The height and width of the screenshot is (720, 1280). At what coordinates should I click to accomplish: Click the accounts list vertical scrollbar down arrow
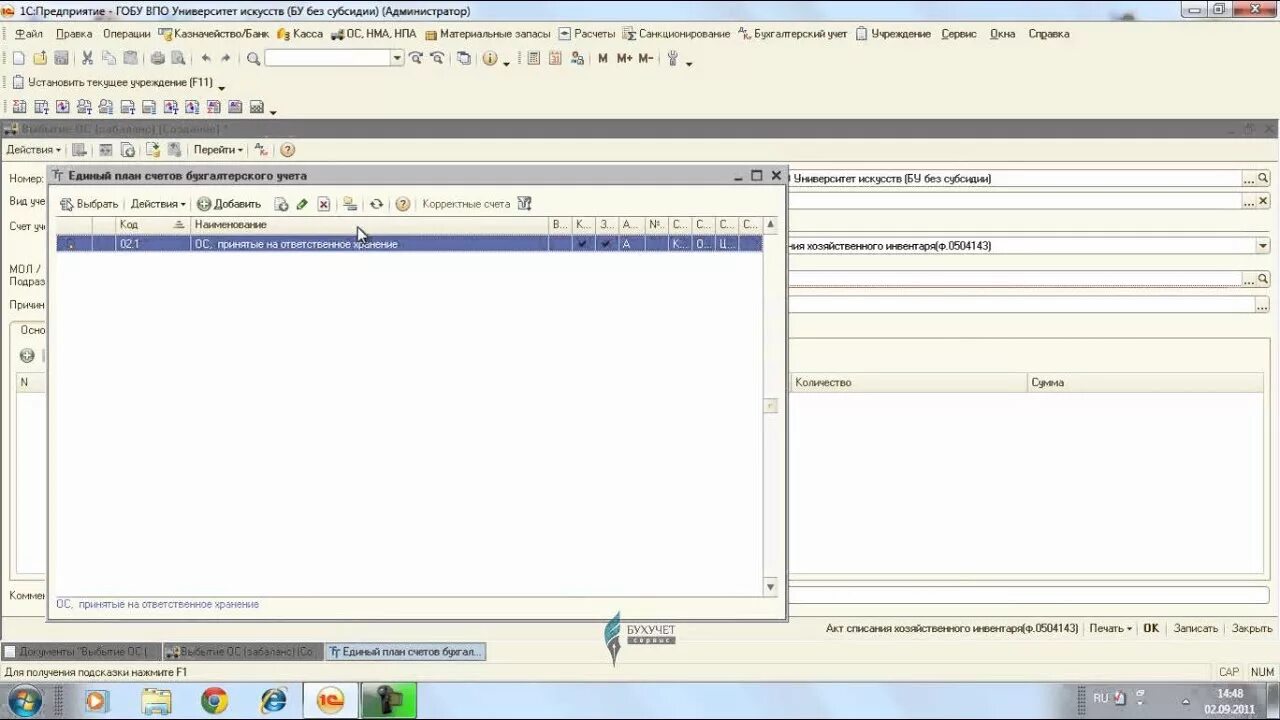tap(770, 587)
